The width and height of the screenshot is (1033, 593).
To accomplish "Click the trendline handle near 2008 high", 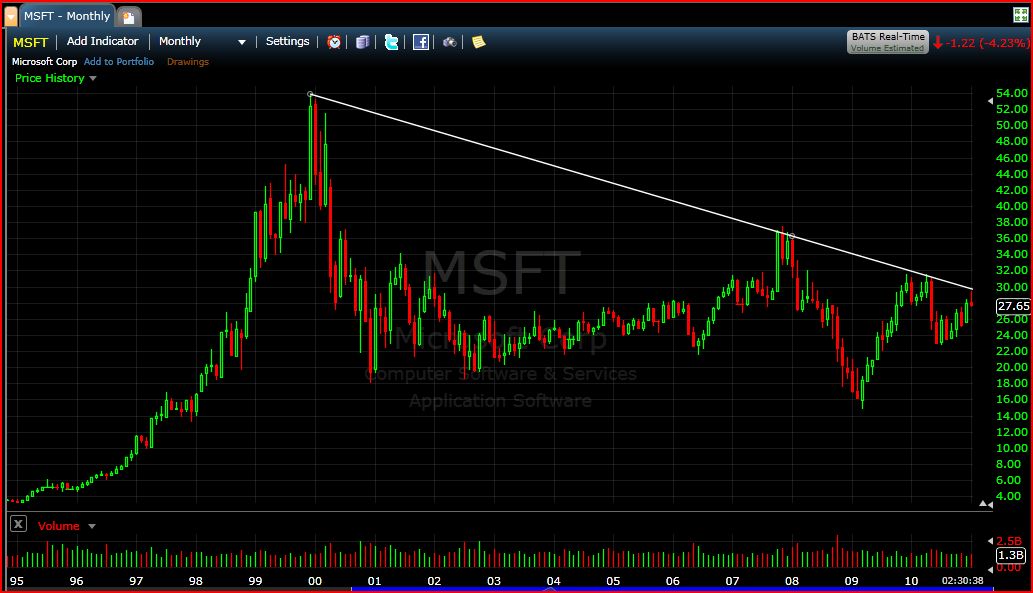I will coord(792,236).
